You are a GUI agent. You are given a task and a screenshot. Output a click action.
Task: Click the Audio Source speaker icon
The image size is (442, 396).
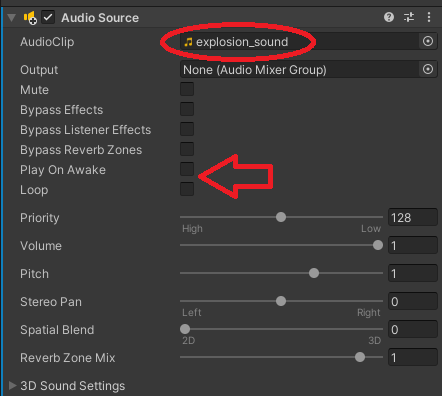(x=30, y=18)
